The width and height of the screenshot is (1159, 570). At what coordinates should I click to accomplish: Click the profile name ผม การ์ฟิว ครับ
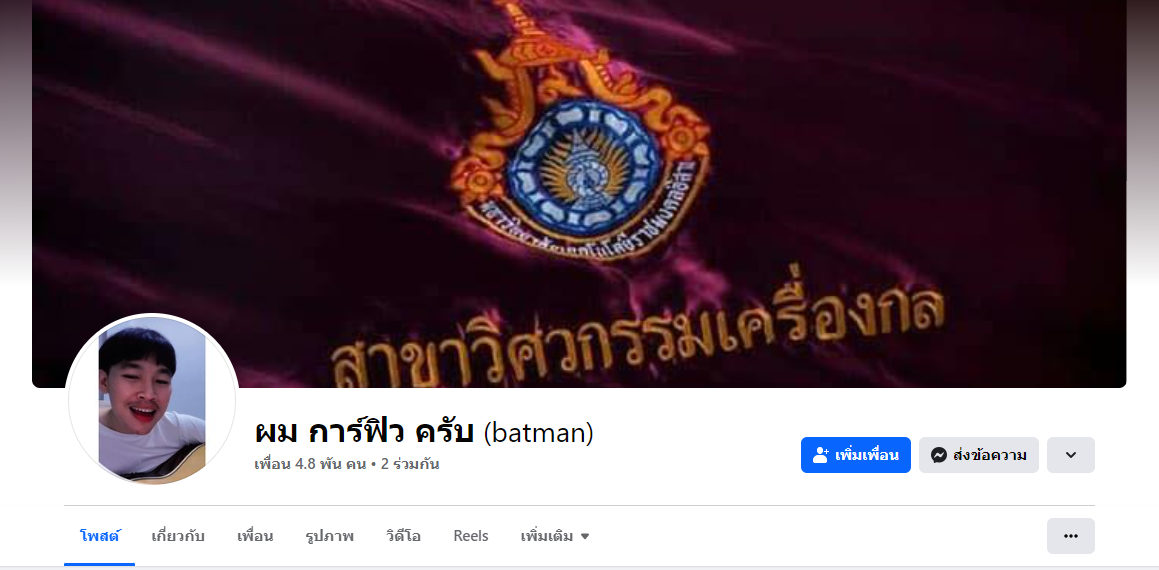click(364, 432)
